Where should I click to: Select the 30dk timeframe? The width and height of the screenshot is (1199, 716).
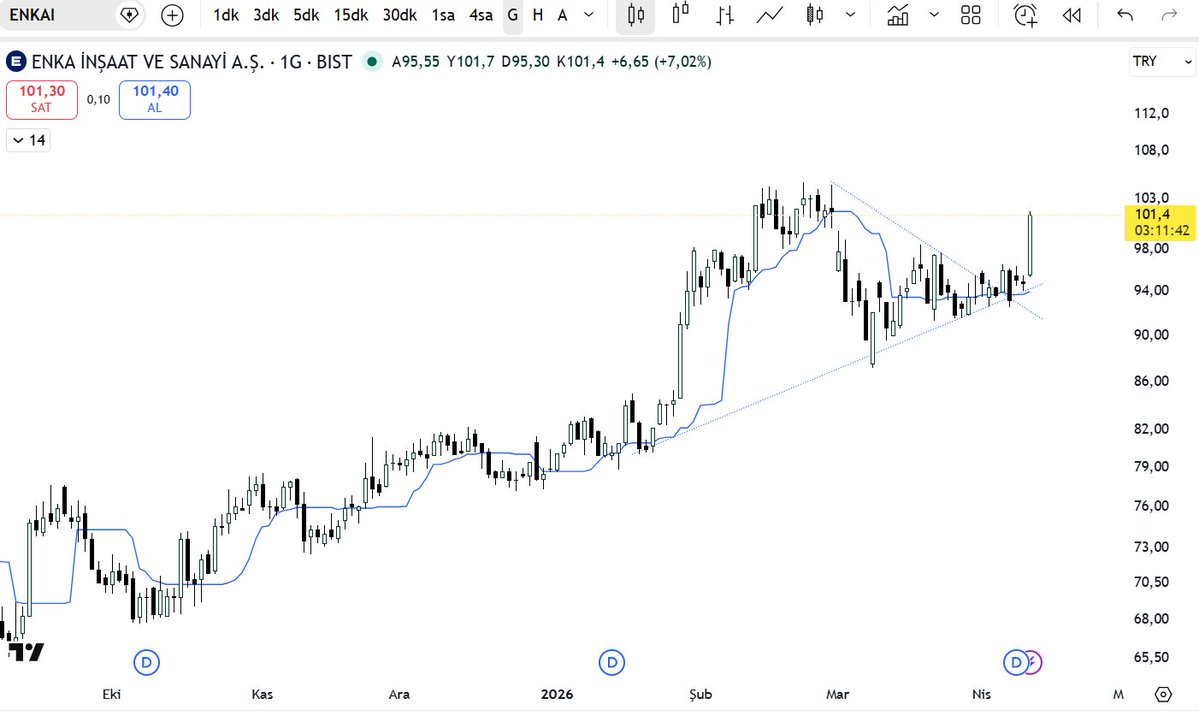tap(399, 15)
